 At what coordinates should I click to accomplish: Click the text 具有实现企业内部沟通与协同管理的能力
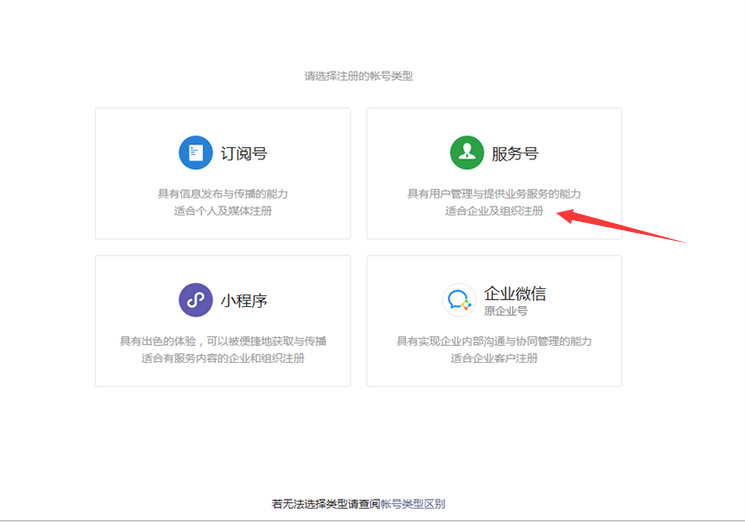click(494, 341)
